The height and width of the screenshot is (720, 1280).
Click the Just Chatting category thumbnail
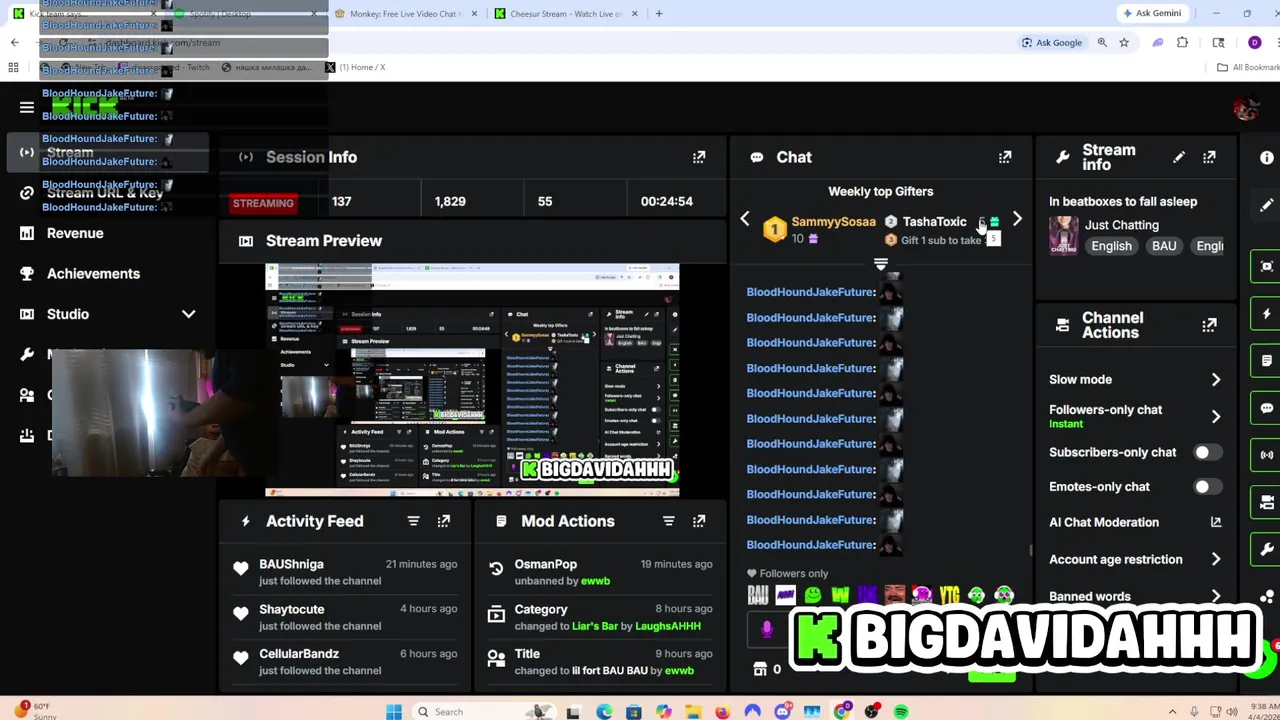coord(1063,236)
